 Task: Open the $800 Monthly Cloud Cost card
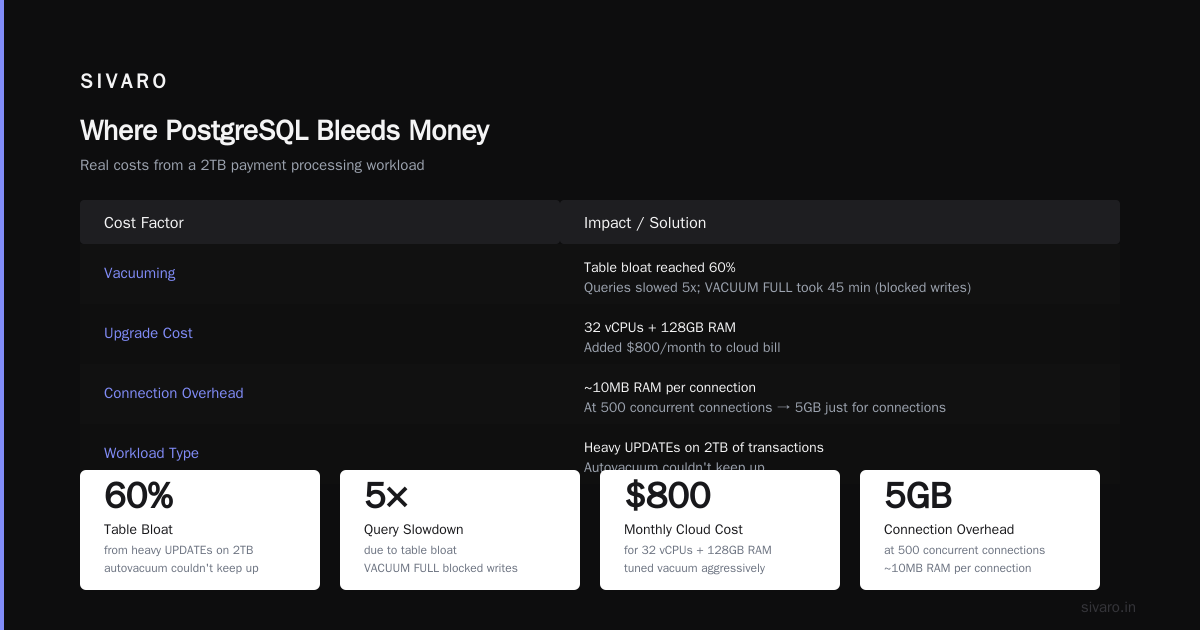(720, 530)
